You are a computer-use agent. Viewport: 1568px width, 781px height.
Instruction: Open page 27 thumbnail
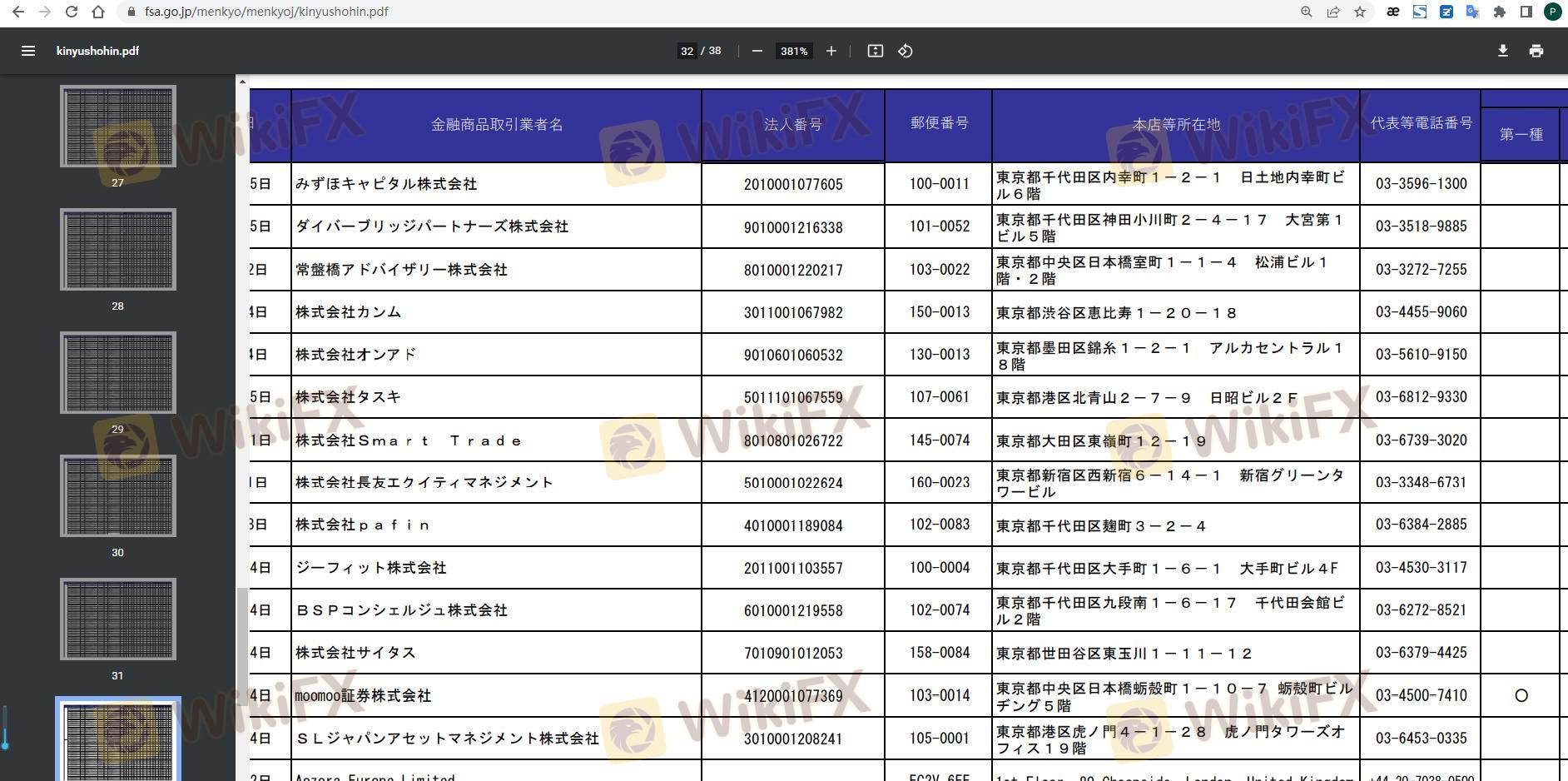tap(117, 126)
